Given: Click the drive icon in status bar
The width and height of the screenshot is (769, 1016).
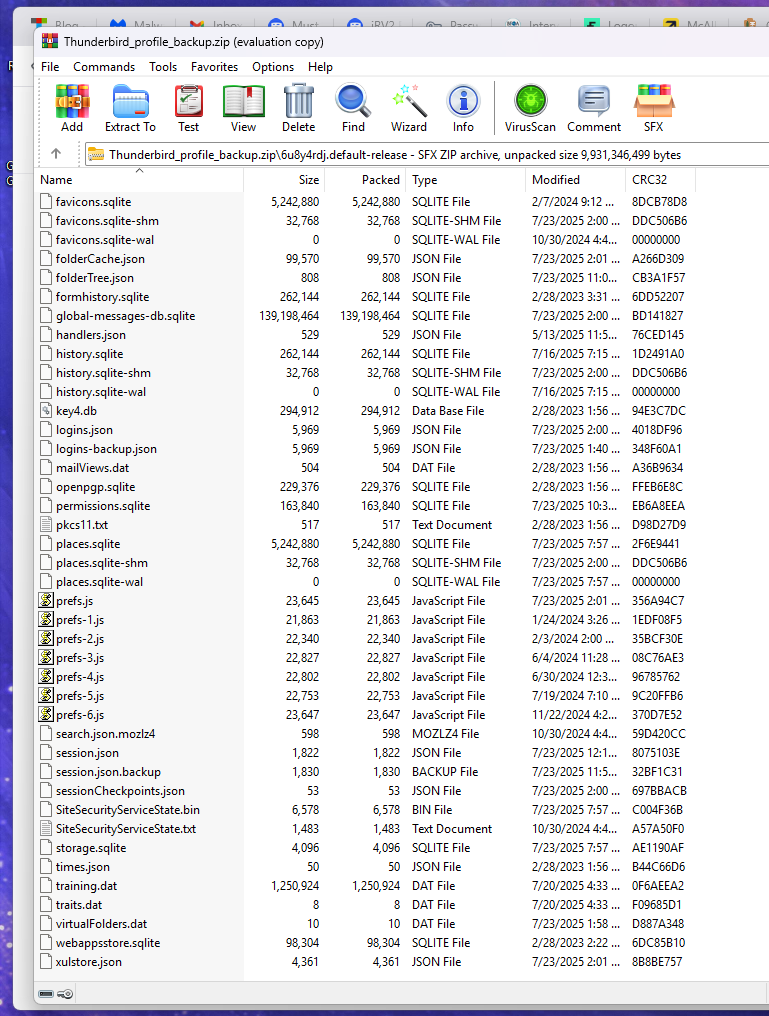Looking at the screenshot, I should [46, 993].
